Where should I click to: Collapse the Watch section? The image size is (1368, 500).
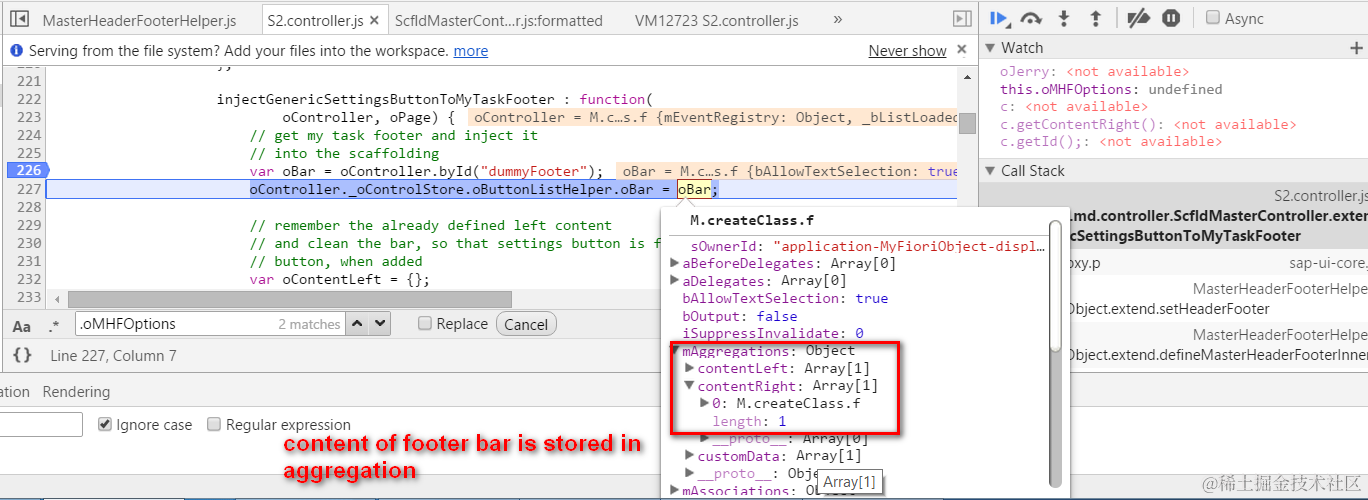[x=990, y=48]
